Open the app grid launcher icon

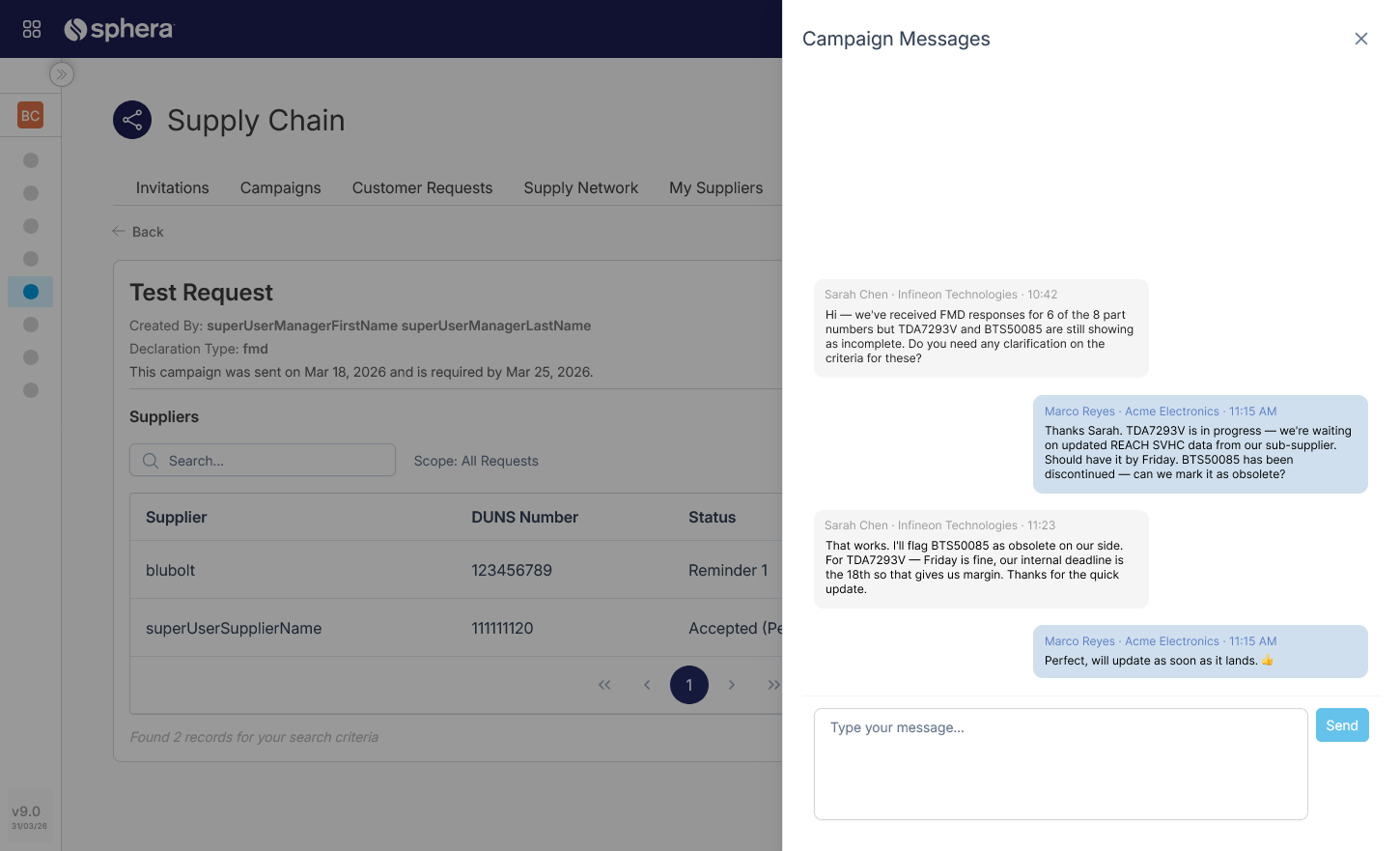point(32,29)
